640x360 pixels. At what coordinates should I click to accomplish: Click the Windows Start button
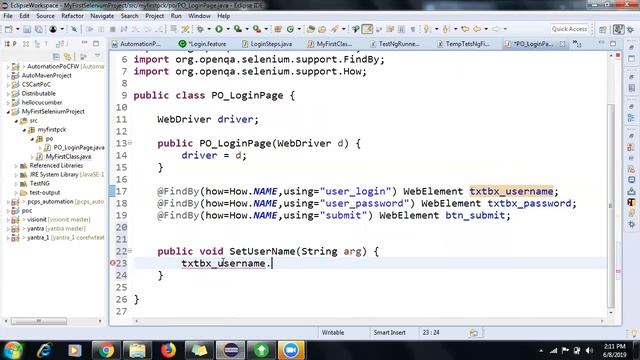click(x=13, y=350)
